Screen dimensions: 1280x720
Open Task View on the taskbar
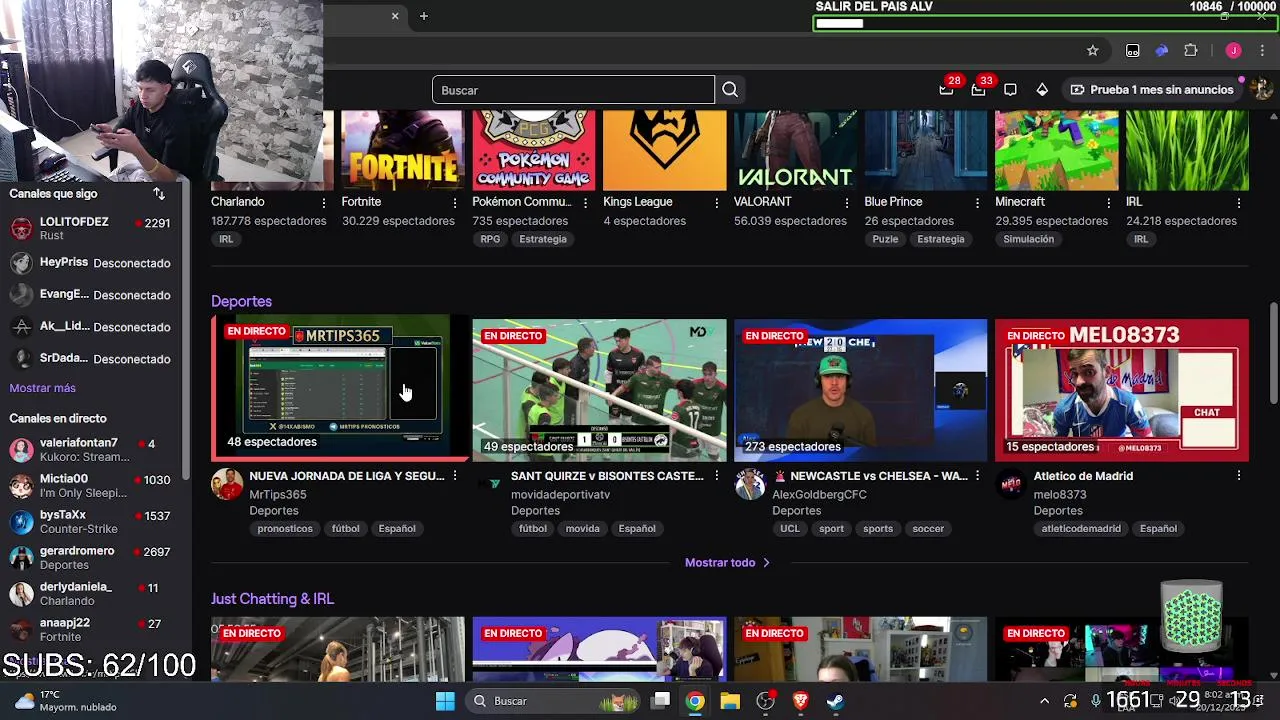661,701
